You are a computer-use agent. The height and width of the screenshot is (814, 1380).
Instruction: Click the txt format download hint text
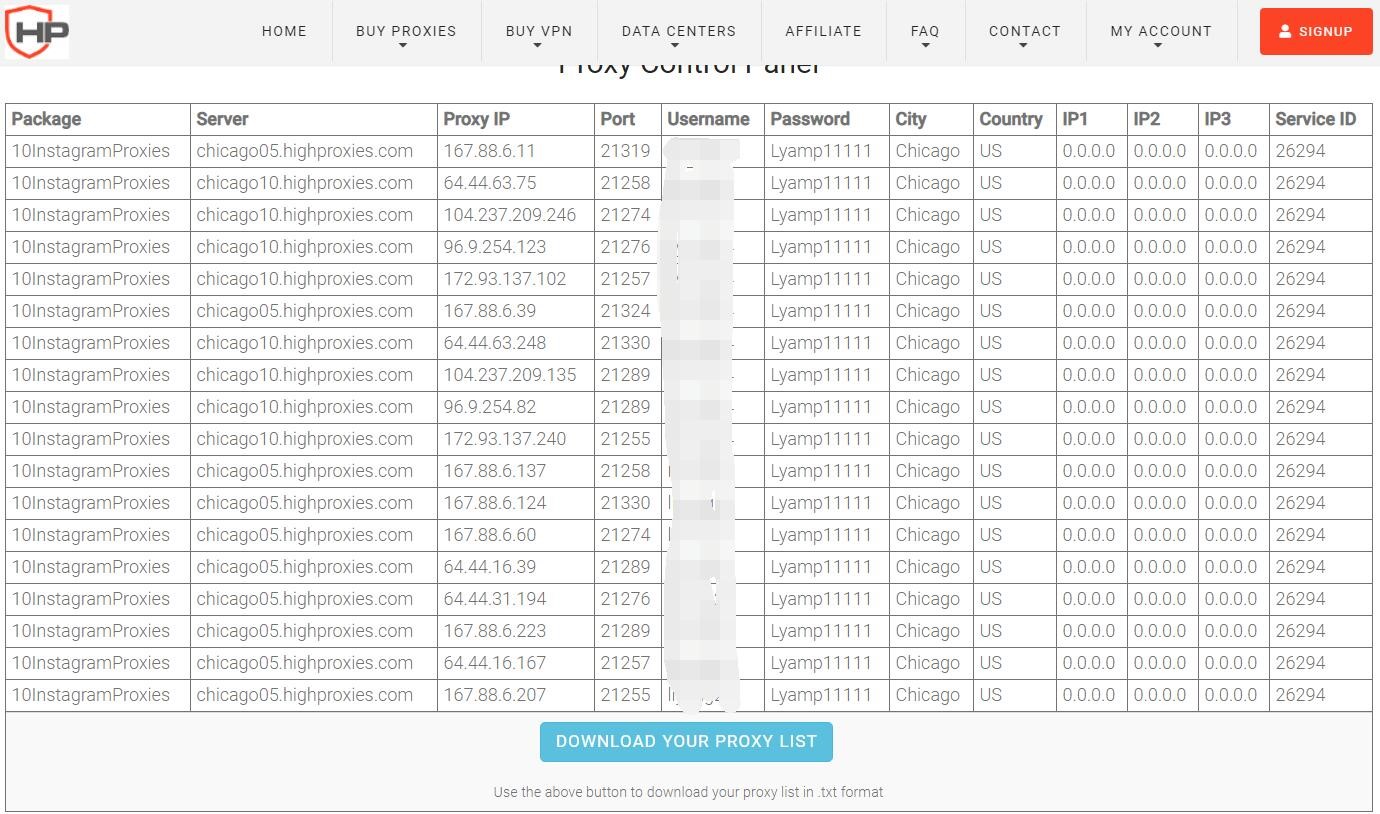688,792
